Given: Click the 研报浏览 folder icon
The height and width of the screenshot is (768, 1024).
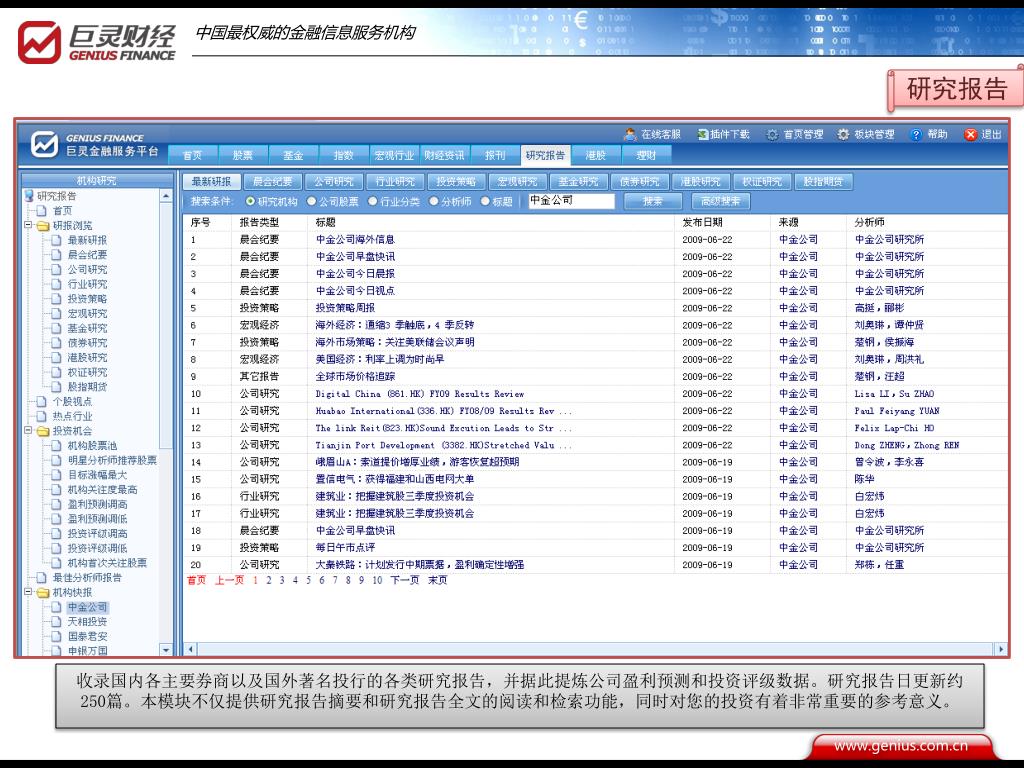Looking at the screenshot, I should [x=44, y=225].
